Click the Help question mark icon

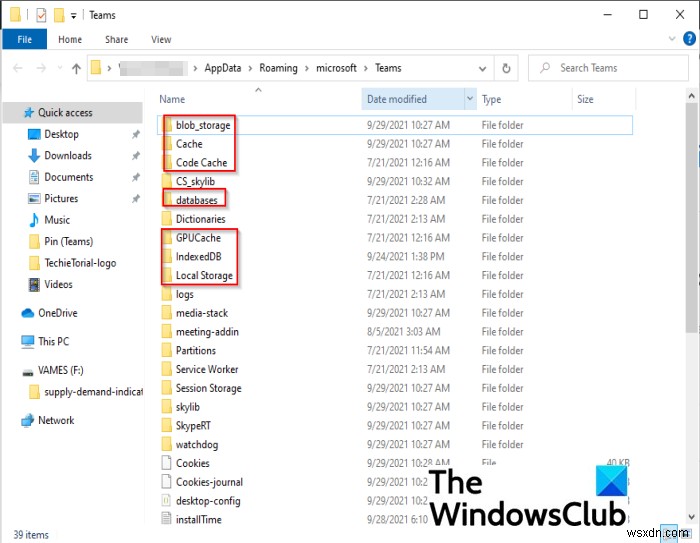click(689, 39)
